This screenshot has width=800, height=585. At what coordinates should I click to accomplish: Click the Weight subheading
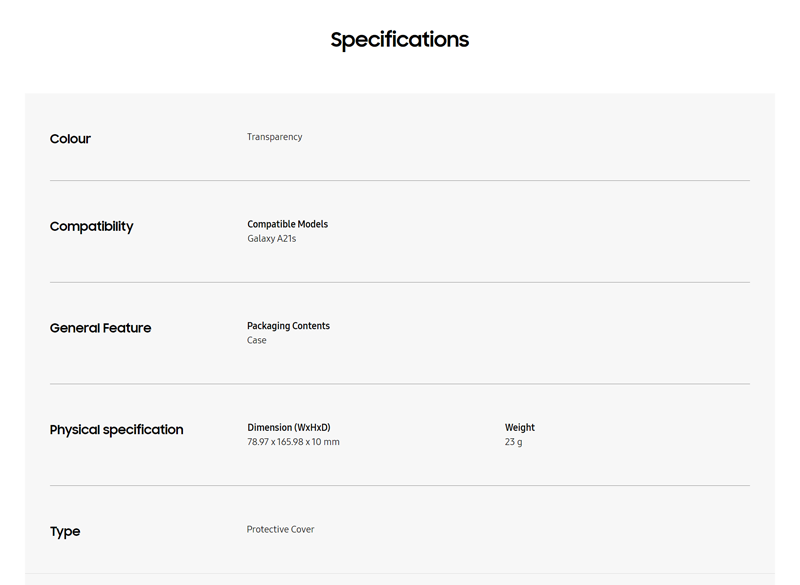pyautogui.click(x=519, y=428)
